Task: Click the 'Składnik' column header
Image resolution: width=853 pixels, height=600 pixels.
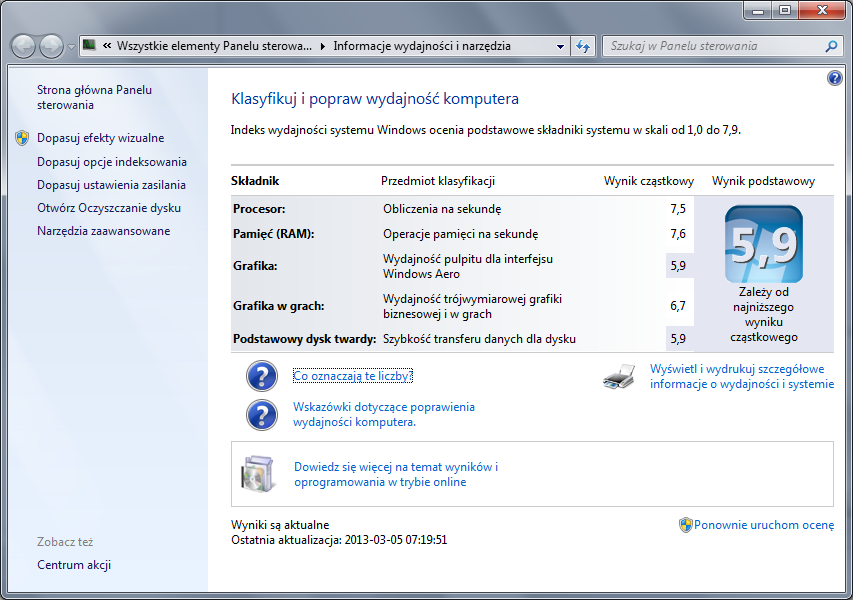Action: tap(255, 181)
